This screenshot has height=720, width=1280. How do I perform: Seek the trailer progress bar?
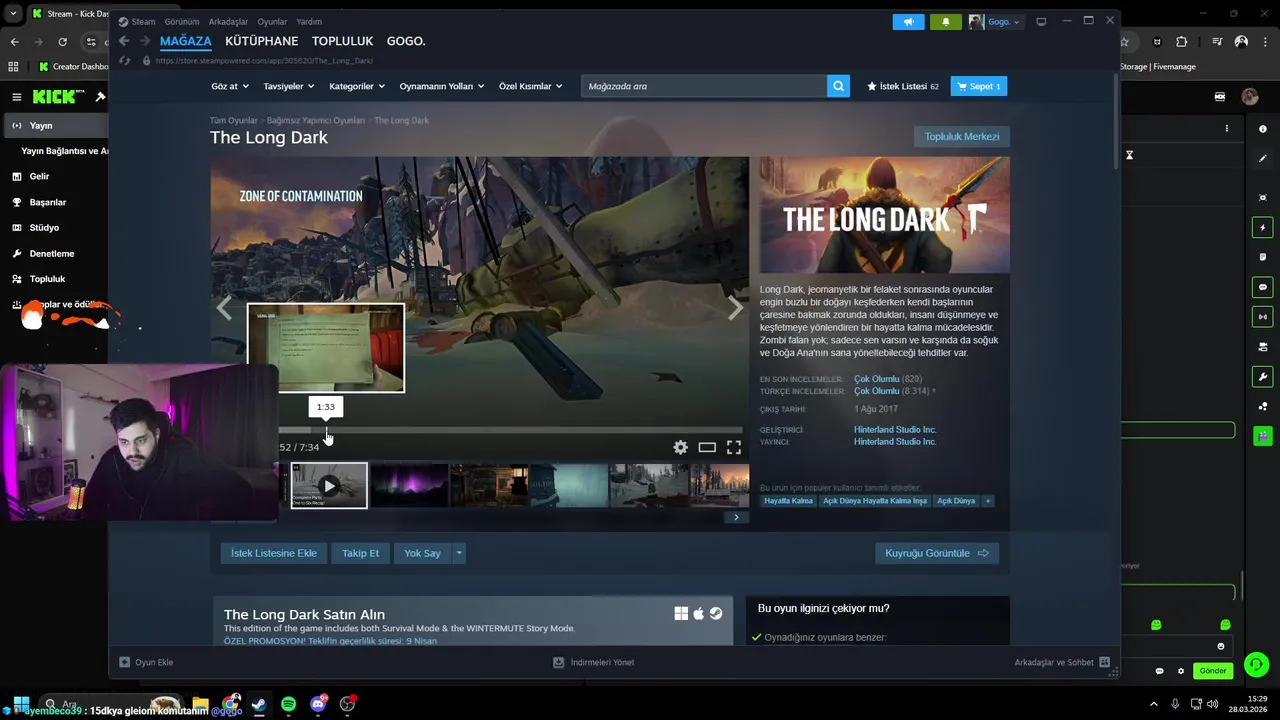pyautogui.click(x=510, y=430)
